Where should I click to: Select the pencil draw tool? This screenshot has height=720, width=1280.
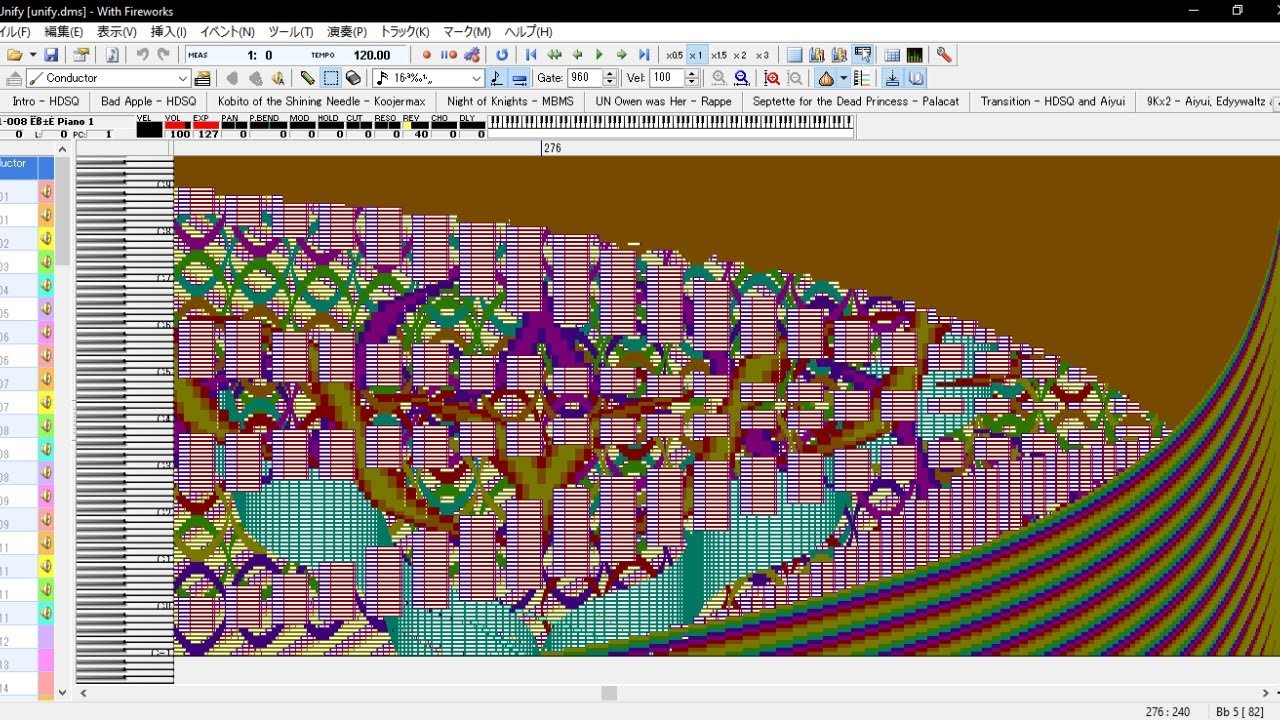click(x=308, y=78)
